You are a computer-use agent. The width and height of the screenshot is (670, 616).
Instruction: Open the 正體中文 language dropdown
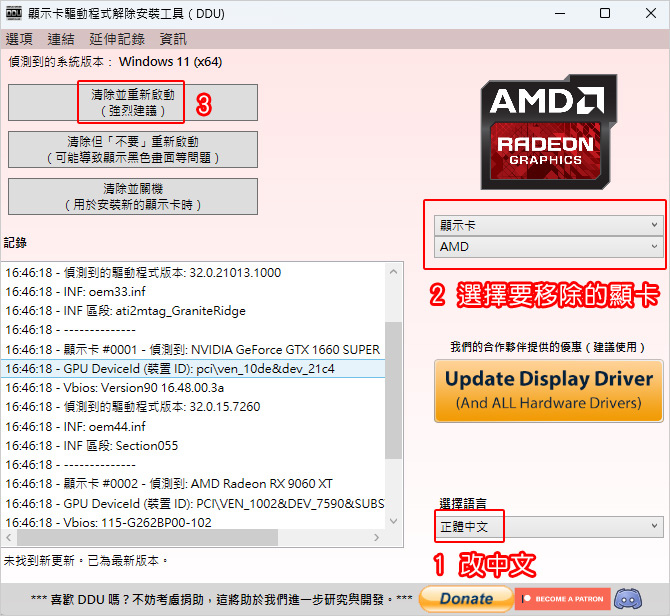549,526
